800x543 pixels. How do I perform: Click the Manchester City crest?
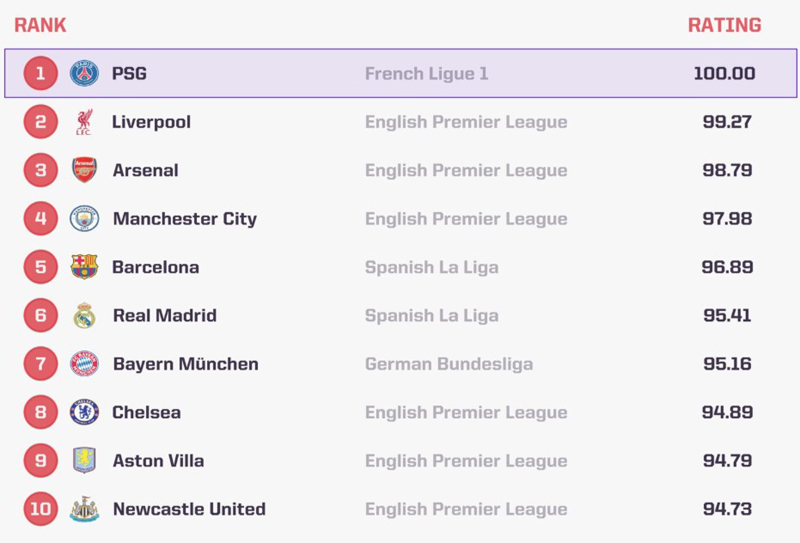84,218
